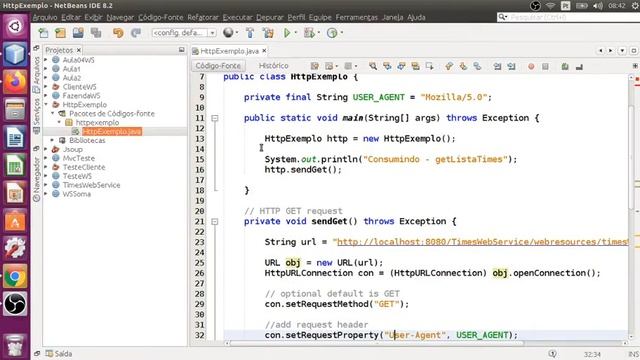Open the Arquivos side panel tab
The image size is (640, 360).
[36, 74]
